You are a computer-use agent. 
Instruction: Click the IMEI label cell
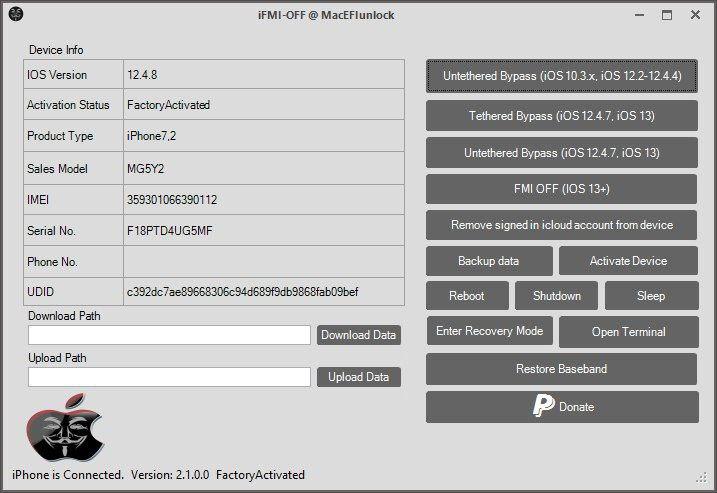coord(74,200)
